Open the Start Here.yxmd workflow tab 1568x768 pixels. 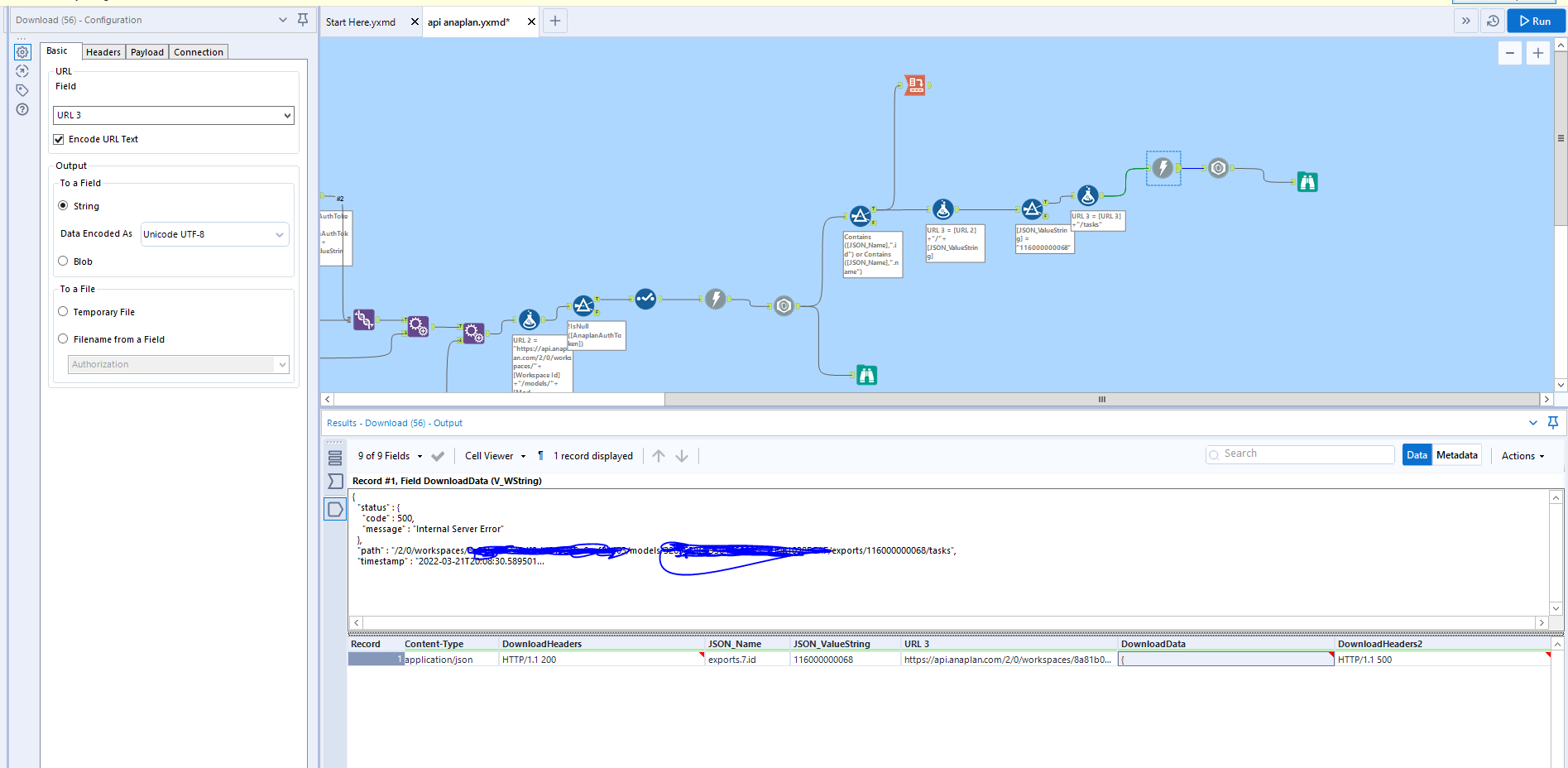coord(359,22)
